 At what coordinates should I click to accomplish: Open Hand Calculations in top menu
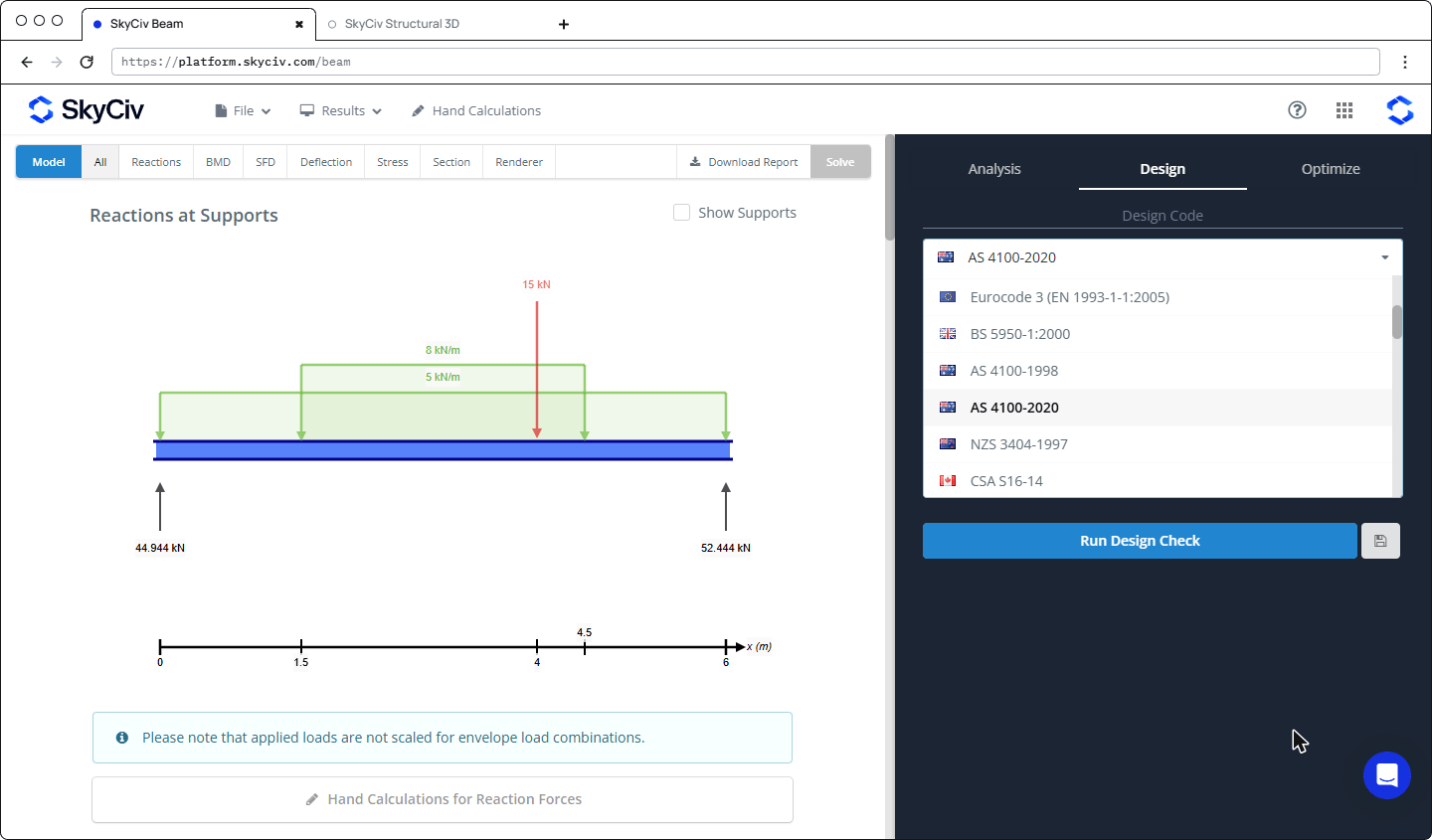point(476,110)
